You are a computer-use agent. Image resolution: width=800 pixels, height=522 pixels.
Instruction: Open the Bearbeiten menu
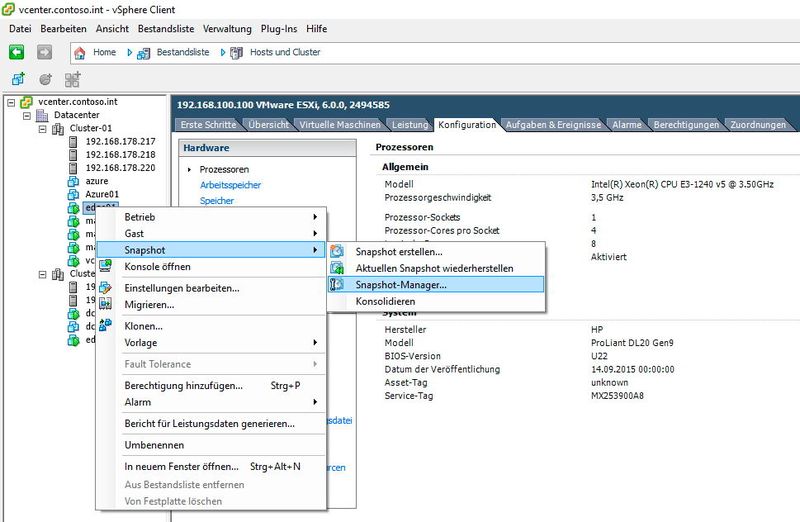tap(63, 29)
